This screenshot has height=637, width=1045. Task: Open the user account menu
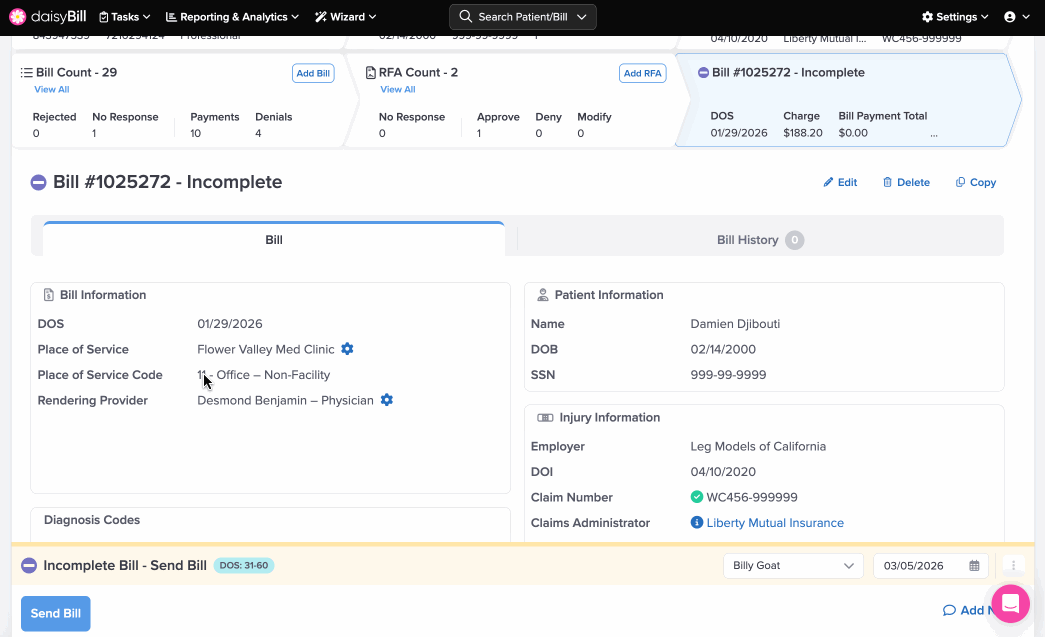point(1016,17)
